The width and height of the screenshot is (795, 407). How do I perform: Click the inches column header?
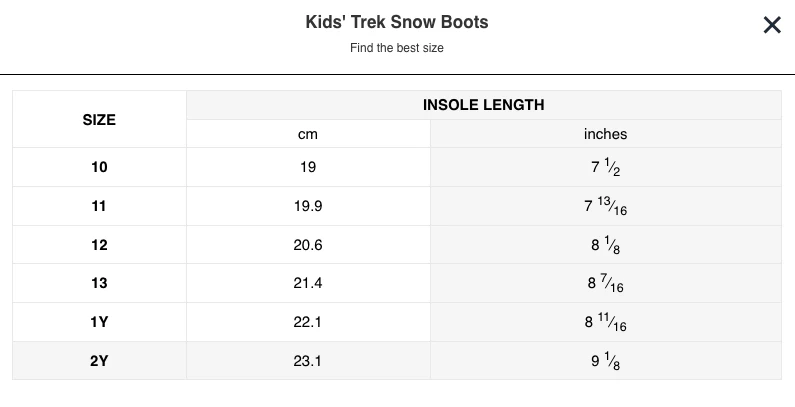click(x=605, y=134)
